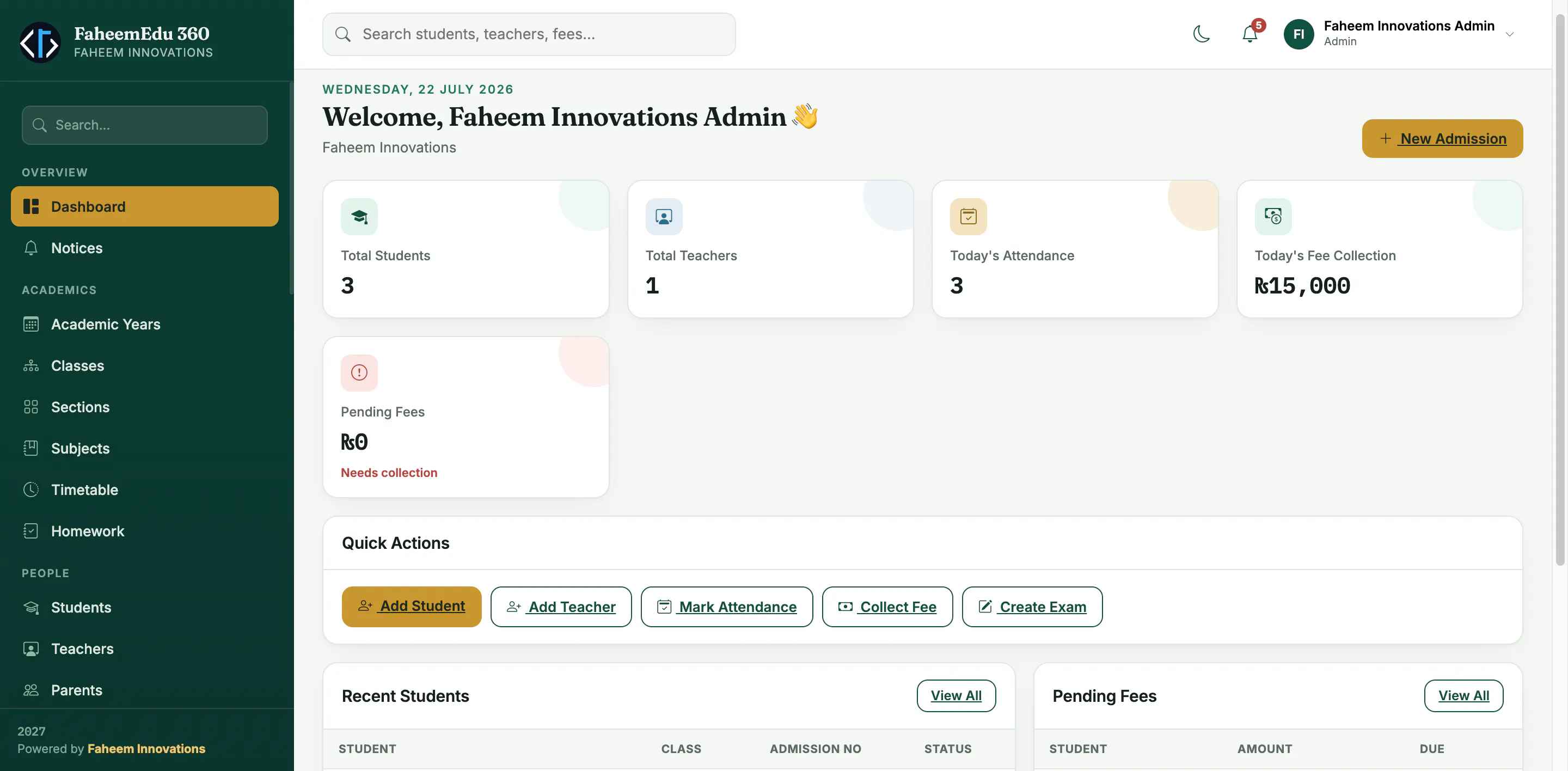Click the FaheemEdu 360 logo icon
This screenshot has width=1568, height=771.
[x=40, y=42]
